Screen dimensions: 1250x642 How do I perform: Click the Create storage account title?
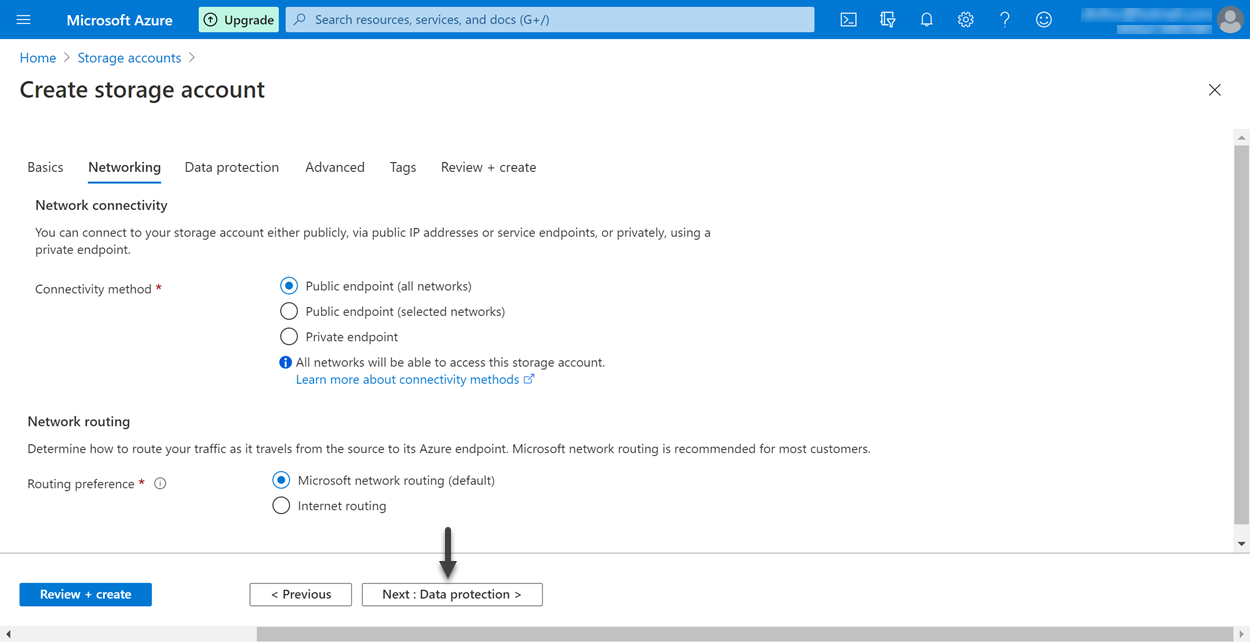click(x=142, y=90)
